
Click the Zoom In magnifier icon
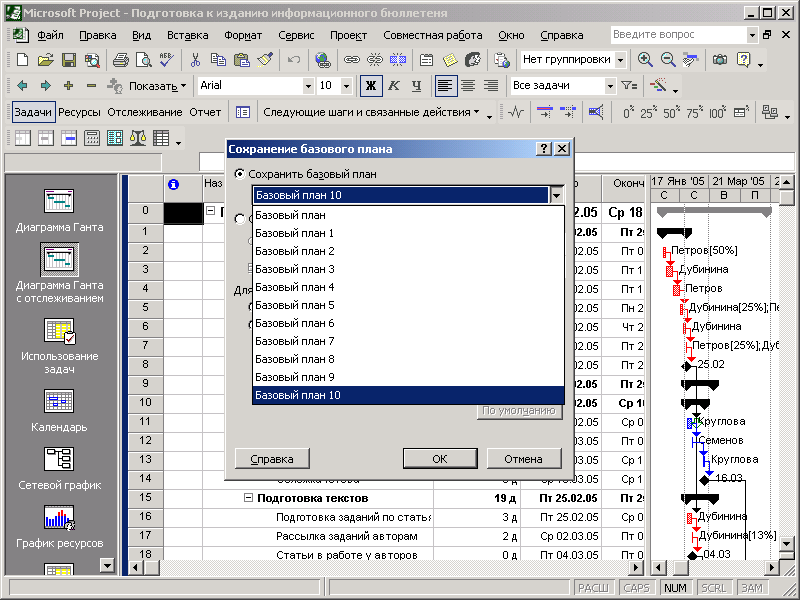click(x=645, y=60)
